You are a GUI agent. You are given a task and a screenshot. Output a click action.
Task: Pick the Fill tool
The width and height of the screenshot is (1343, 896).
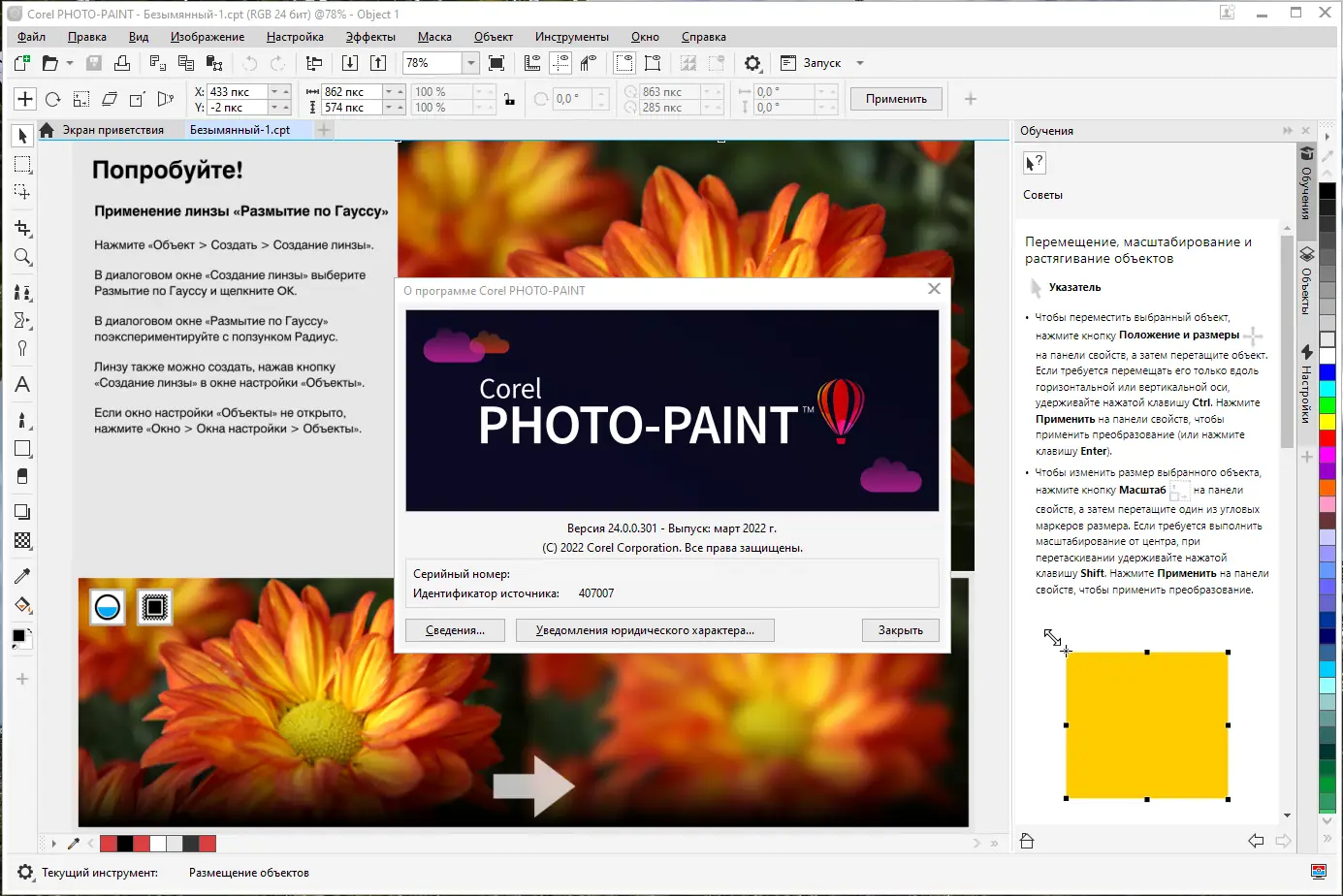coord(21,605)
